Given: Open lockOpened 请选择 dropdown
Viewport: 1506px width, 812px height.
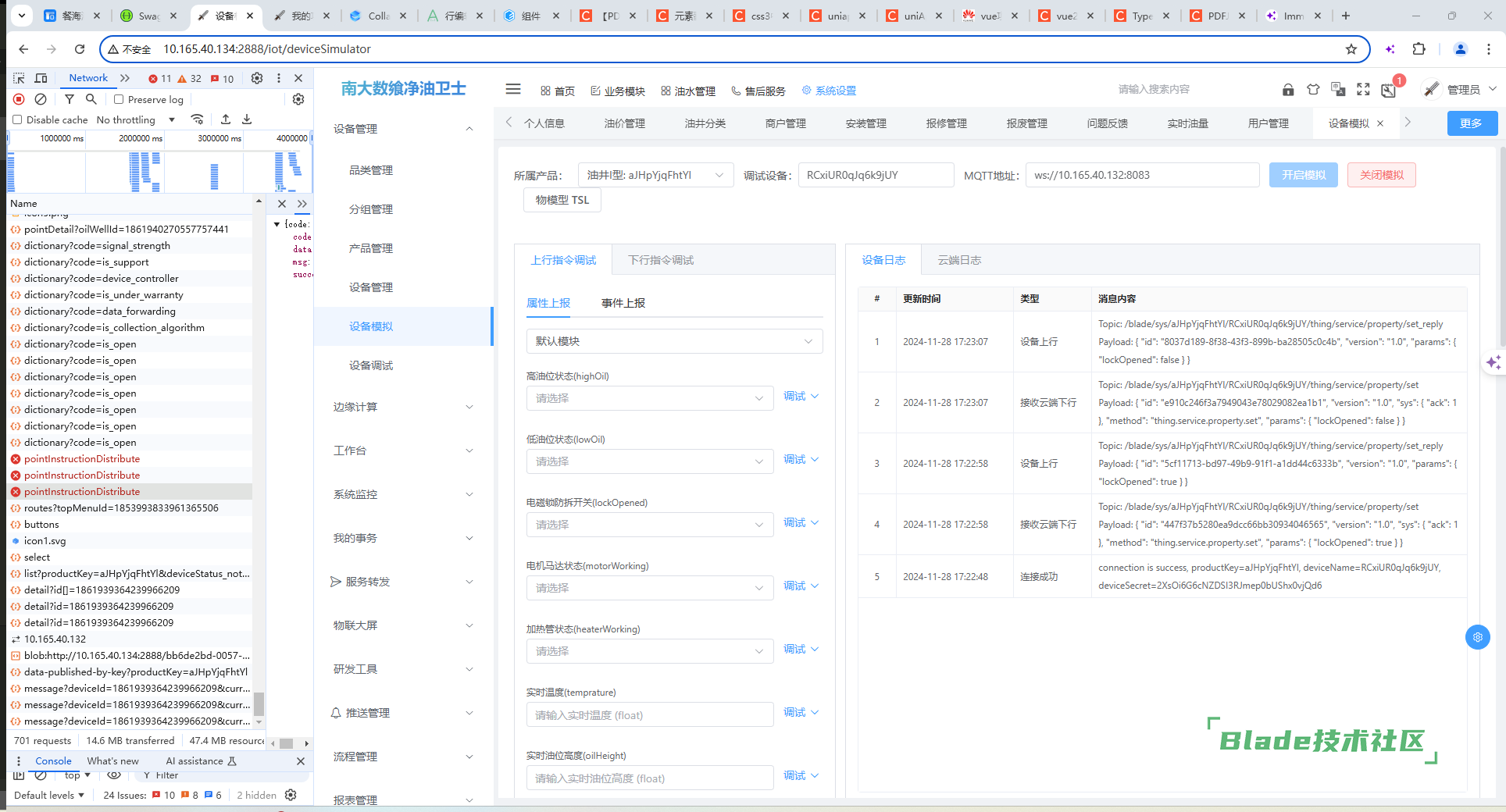Looking at the screenshot, I should [x=650, y=525].
